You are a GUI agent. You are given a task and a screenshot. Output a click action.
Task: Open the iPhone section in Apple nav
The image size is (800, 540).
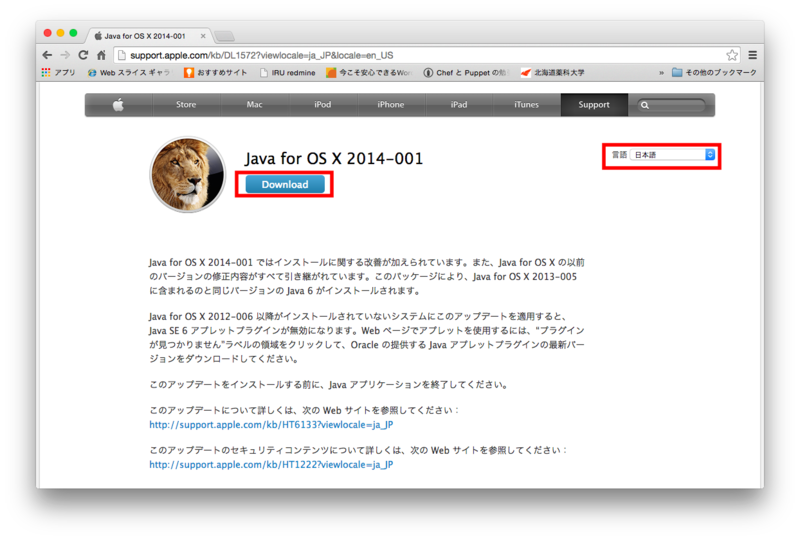coord(391,105)
